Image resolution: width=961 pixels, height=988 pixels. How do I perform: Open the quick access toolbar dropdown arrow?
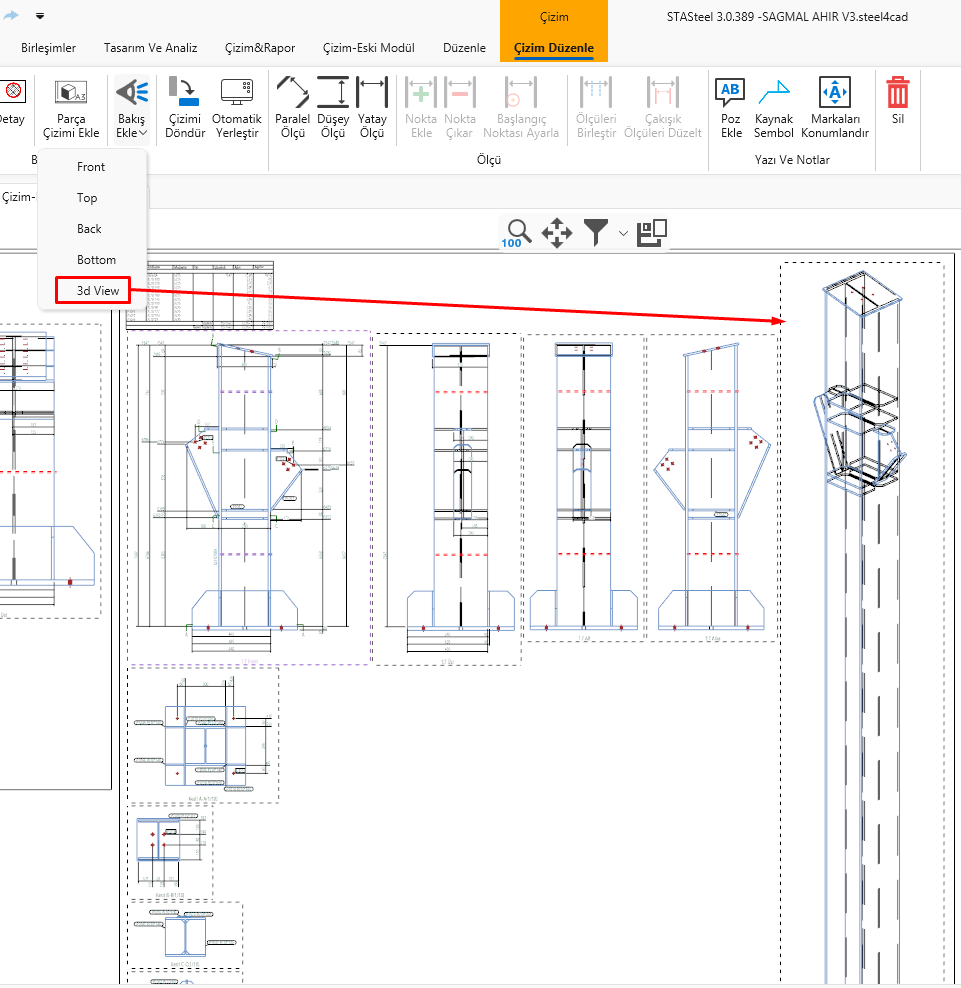click(x=40, y=16)
